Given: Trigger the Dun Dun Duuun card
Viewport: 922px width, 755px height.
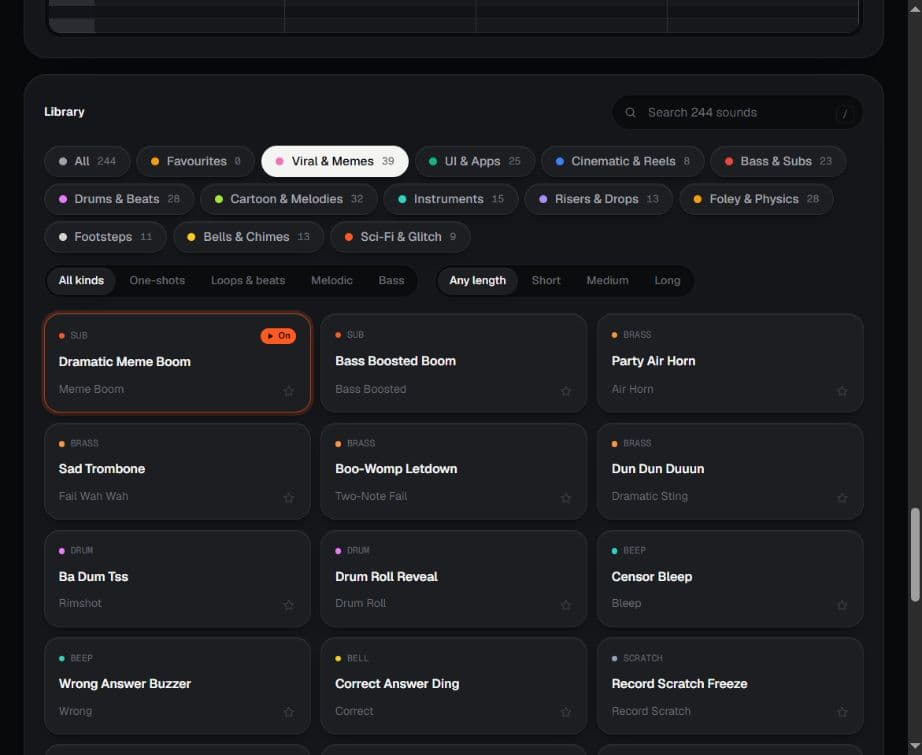Looking at the screenshot, I should click(x=730, y=471).
